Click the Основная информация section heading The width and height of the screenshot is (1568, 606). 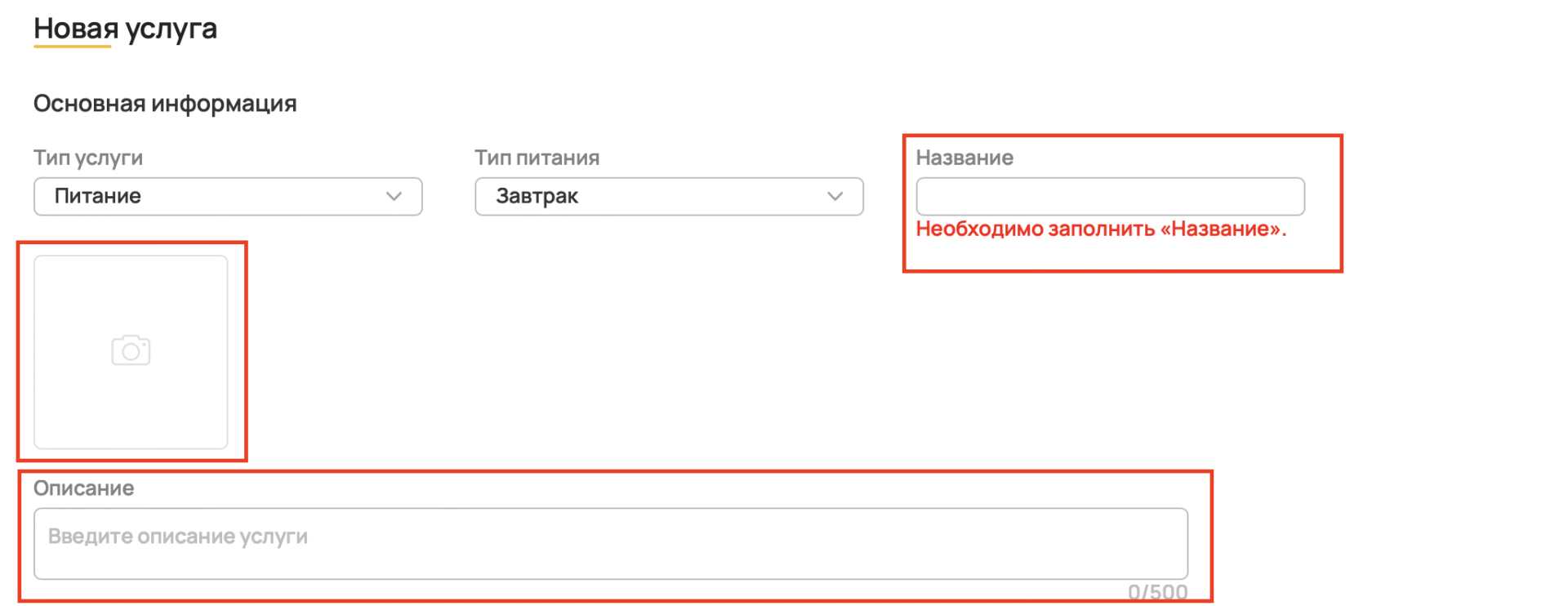(x=165, y=104)
